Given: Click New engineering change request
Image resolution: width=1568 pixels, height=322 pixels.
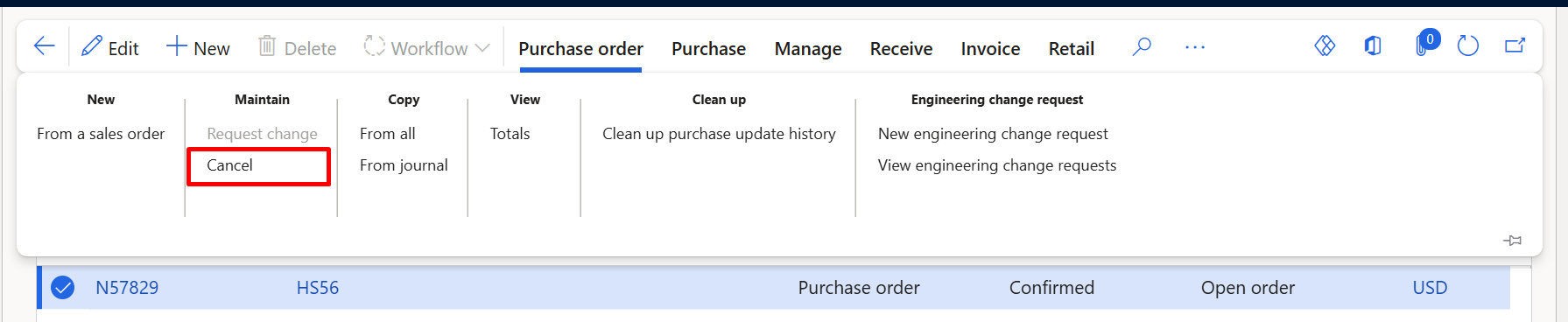Looking at the screenshot, I should [x=993, y=134].
